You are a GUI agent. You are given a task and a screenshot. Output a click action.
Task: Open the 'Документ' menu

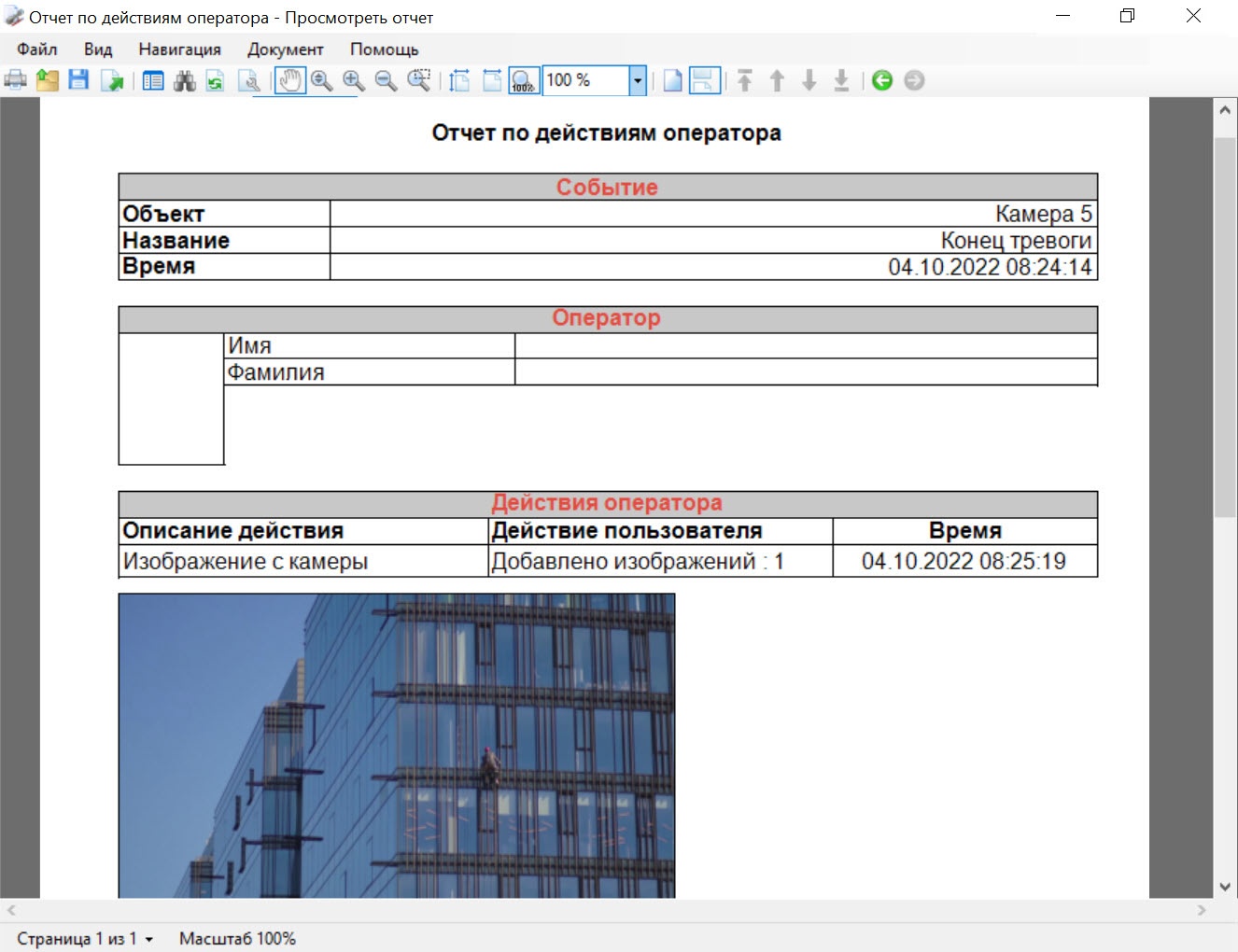pyautogui.click(x=285, y=49)
